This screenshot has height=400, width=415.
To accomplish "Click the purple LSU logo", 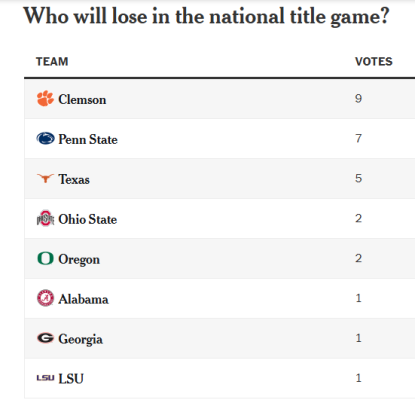I will 45,378.
